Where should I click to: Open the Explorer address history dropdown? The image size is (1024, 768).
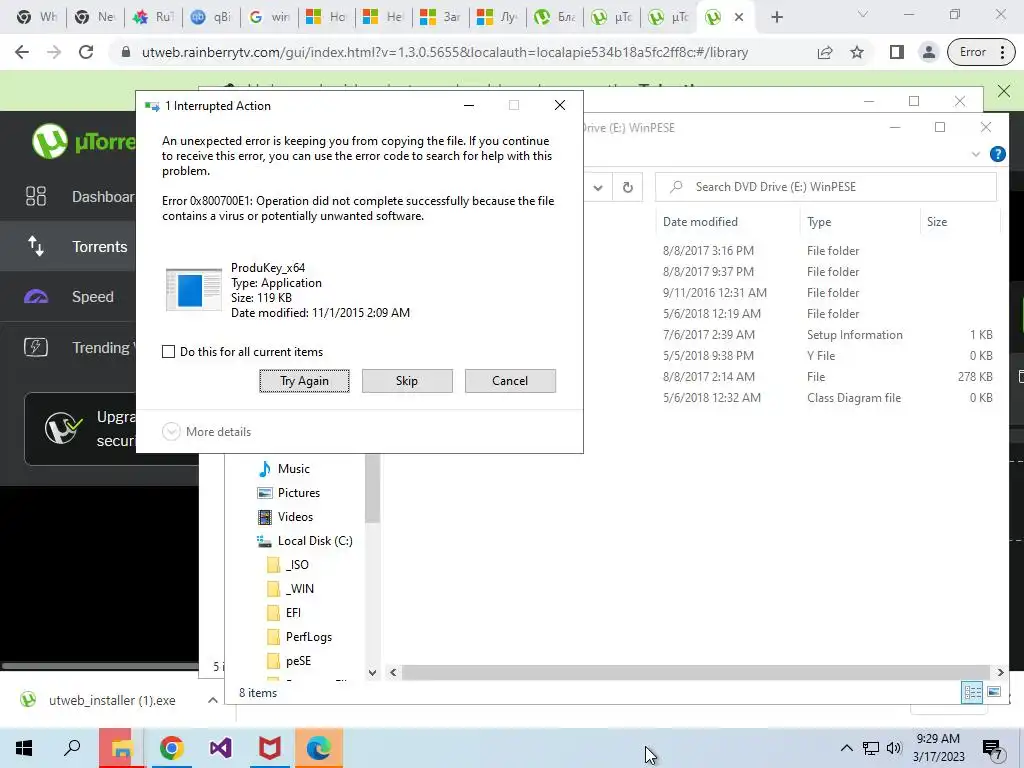coord(598,187)
